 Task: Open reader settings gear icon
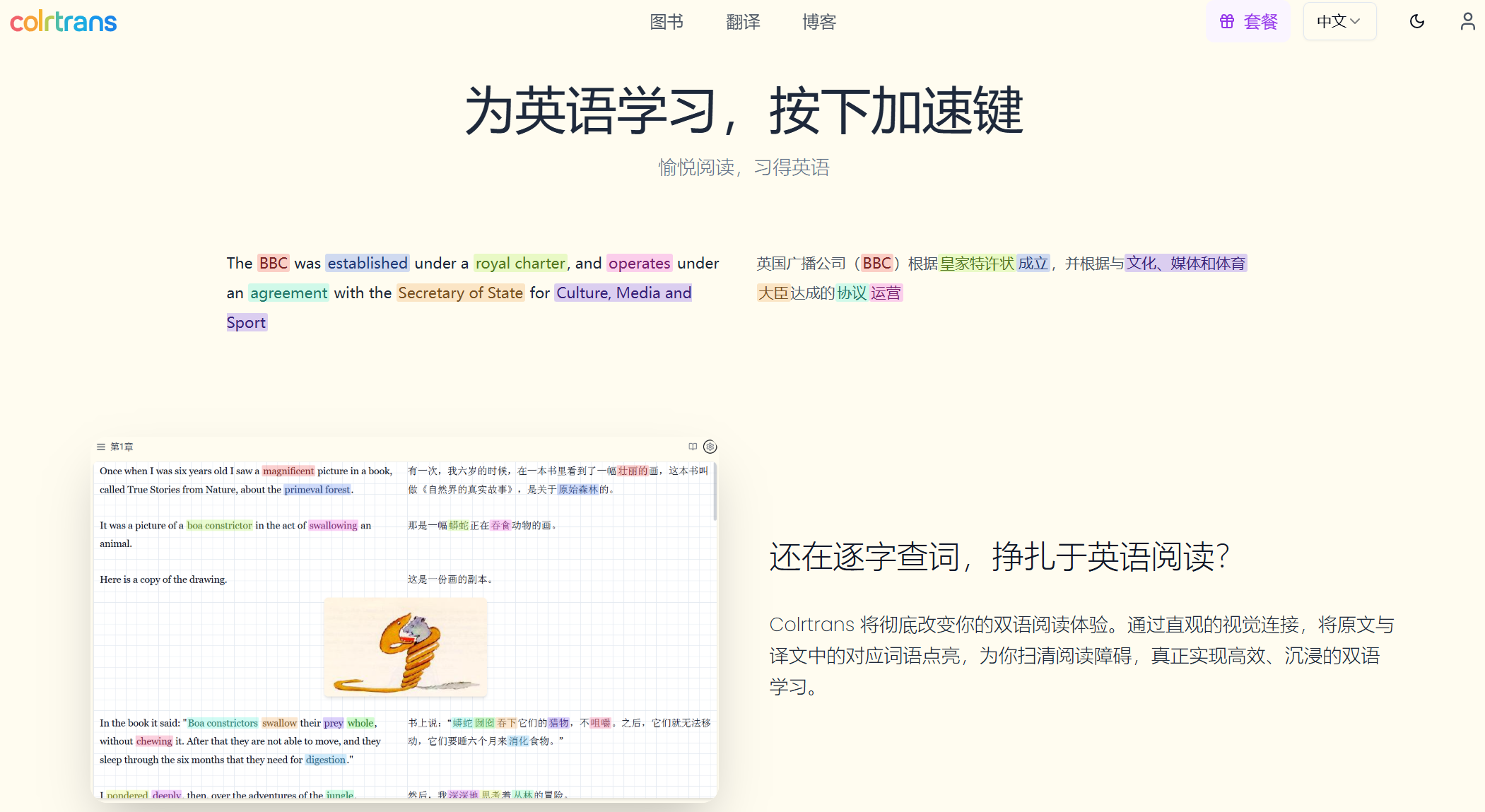point(710,447)
